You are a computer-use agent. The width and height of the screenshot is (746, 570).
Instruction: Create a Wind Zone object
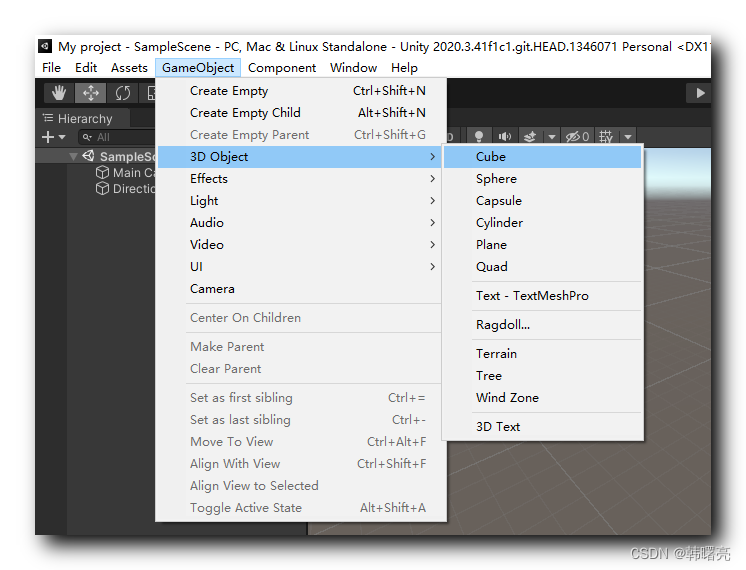pyautogui.click(x=543, y=398)
